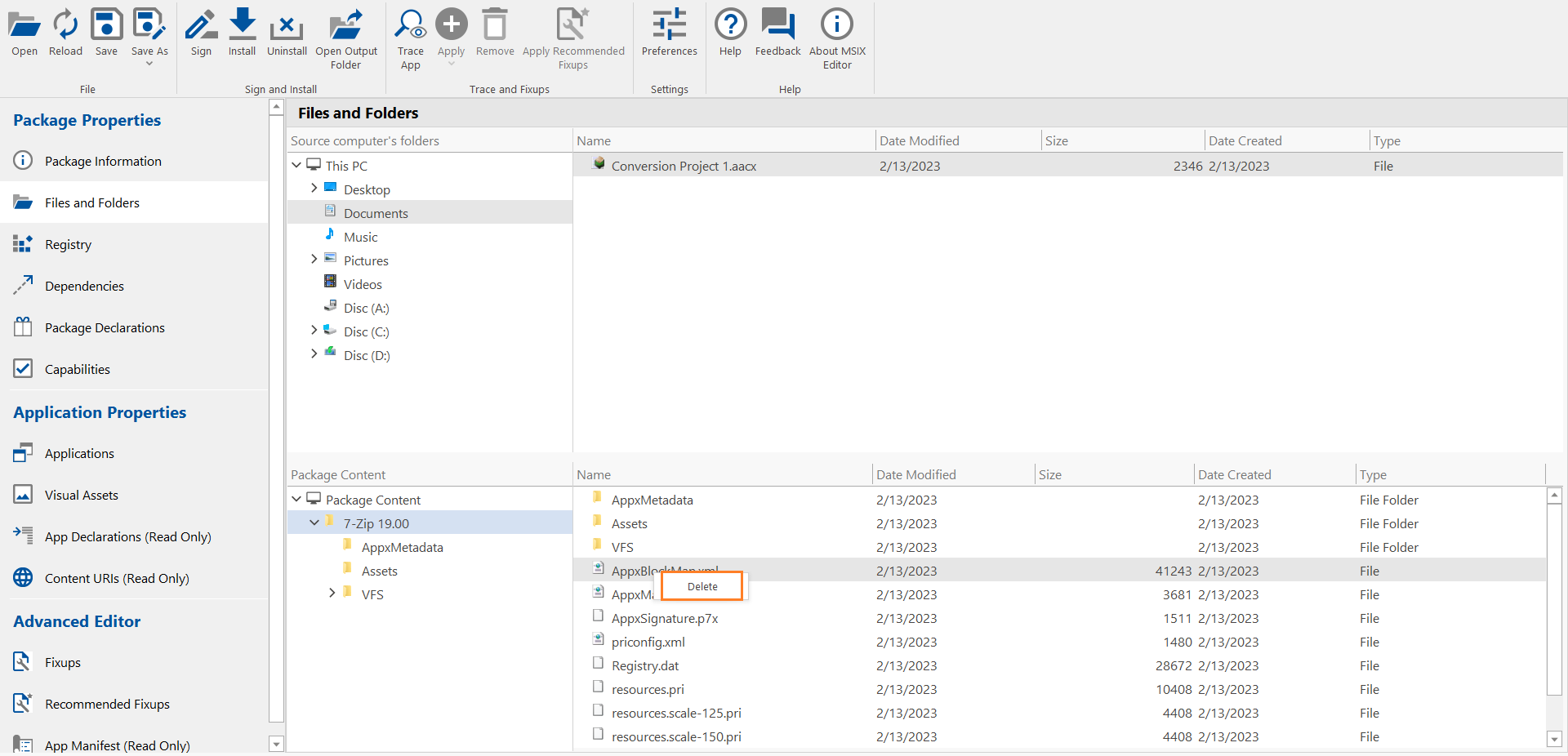Open the Capabilities checkbox-icon page
Screen dimensions: 1568x756
point(23,369)
